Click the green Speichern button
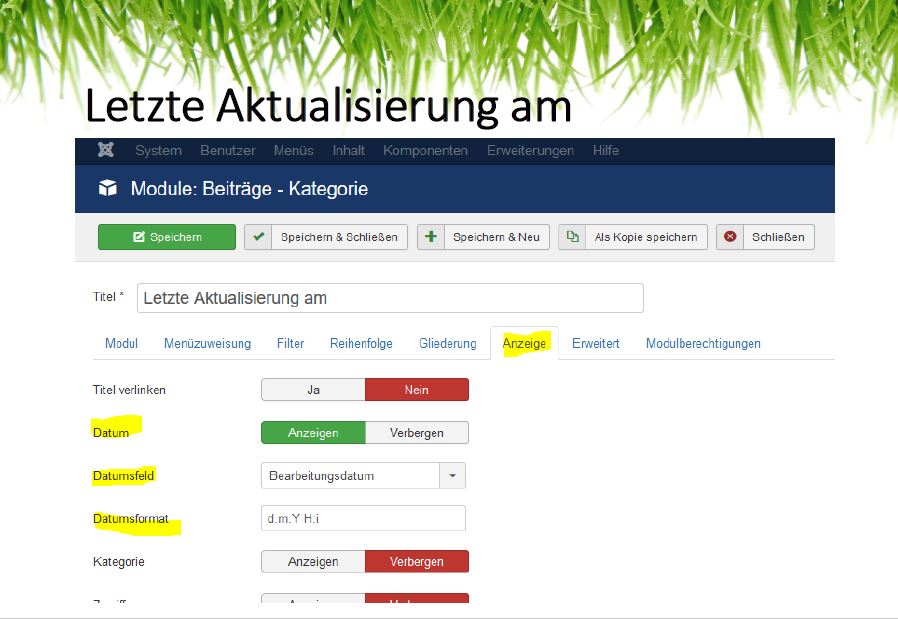The width and height of the screenshot is (898, 619). (167, 237)
